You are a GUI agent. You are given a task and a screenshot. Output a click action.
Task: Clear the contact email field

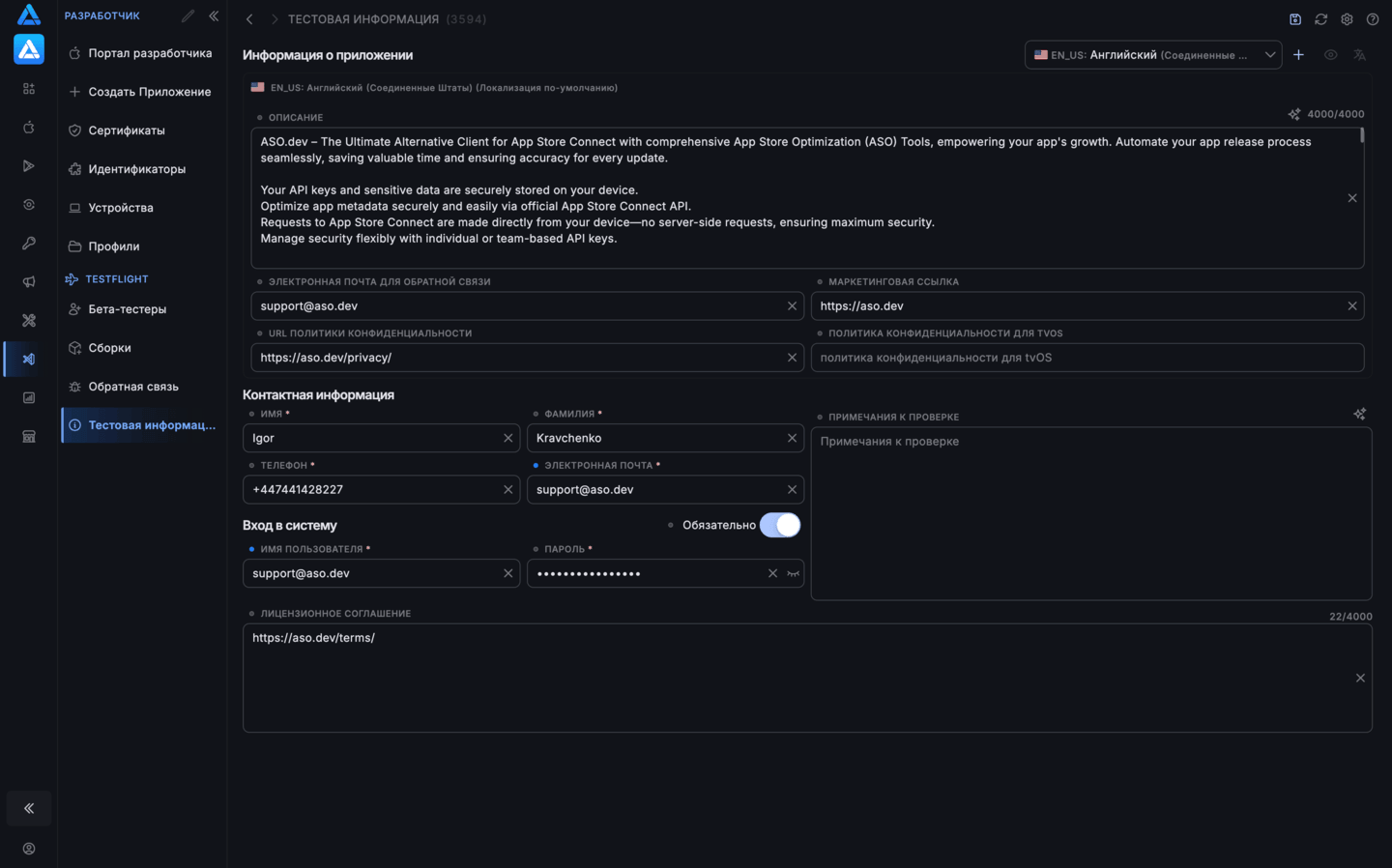click(x=792, y=490)
